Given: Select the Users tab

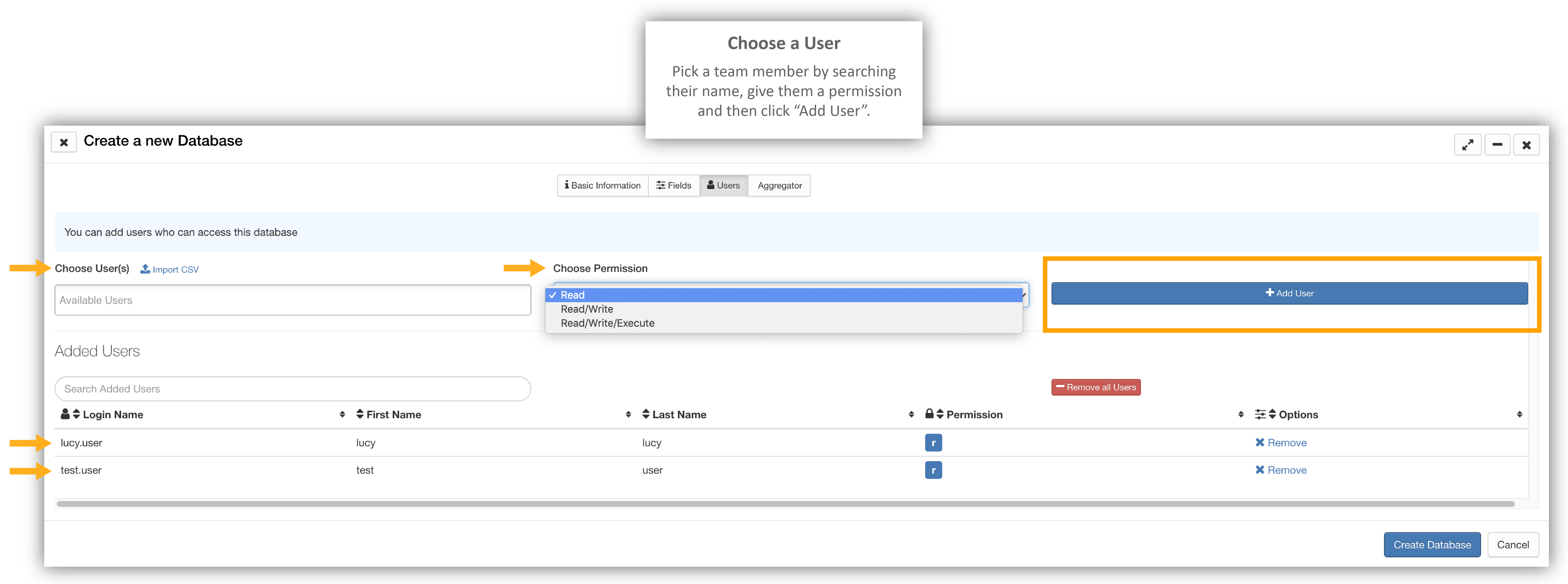Looking at the screenshot, I should click(x=724, y=185).
